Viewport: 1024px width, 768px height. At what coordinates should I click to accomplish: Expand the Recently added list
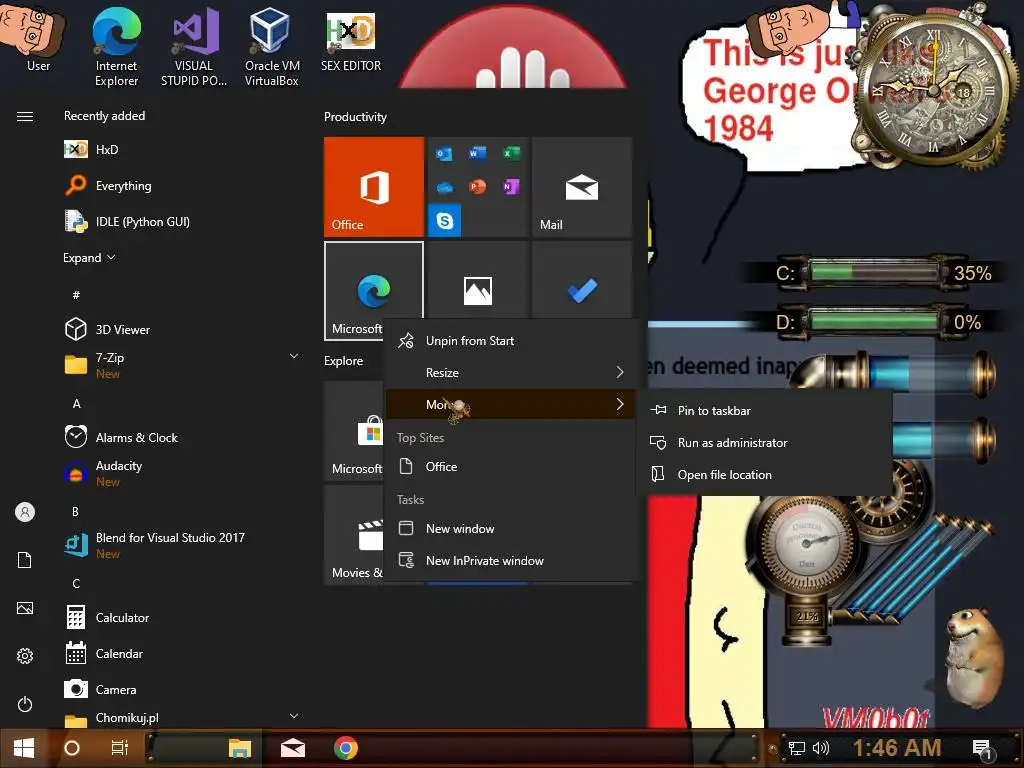coord(89,257)
